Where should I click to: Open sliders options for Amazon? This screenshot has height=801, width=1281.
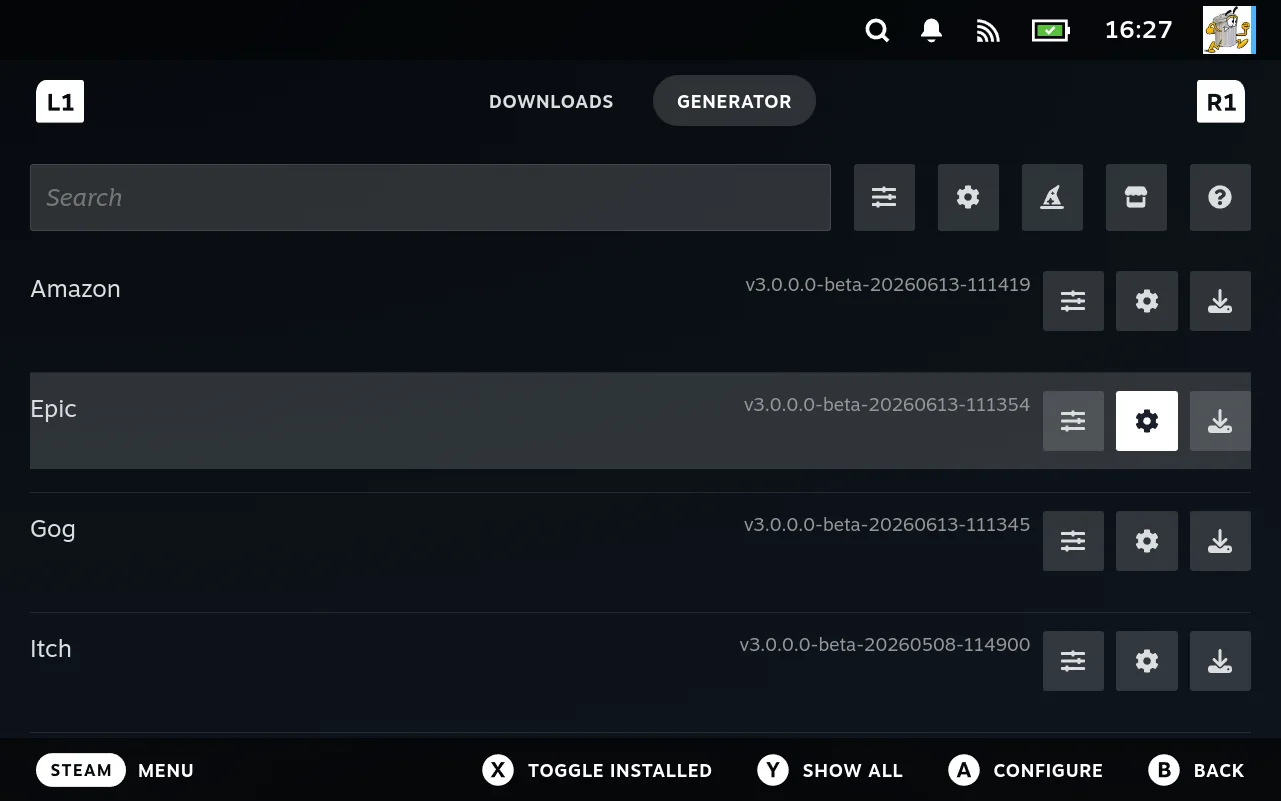coord(1073,301)
